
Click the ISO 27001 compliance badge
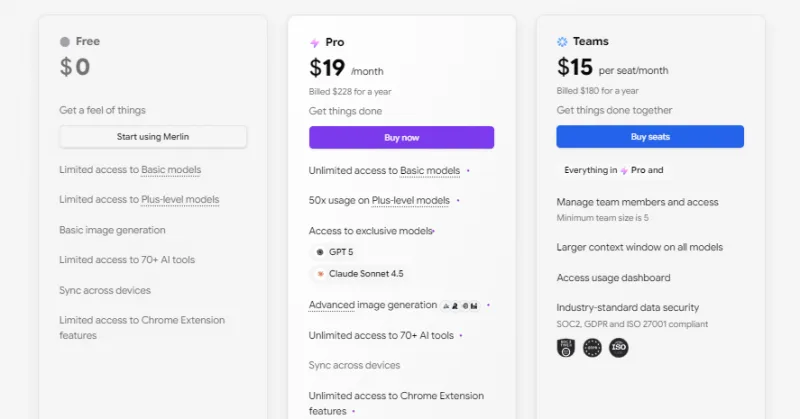[x=619, y=348]
